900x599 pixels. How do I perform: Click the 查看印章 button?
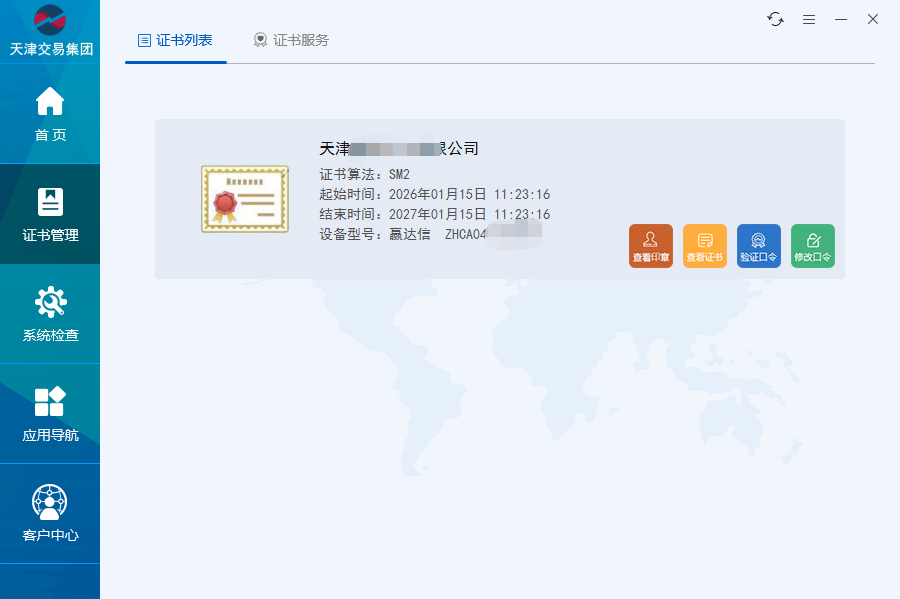pos(650,246)
